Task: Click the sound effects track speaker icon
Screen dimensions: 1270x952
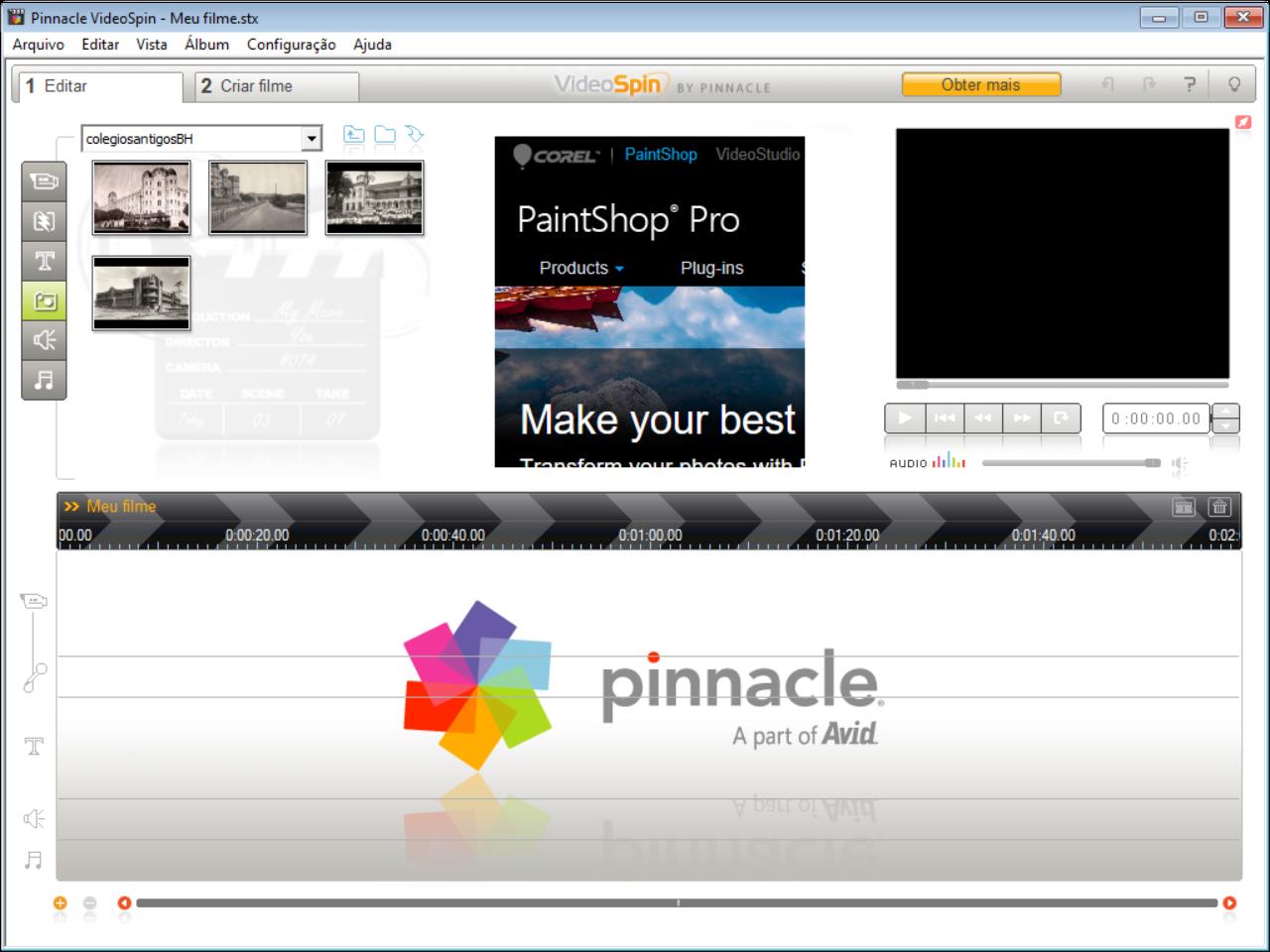Action: 34,818
